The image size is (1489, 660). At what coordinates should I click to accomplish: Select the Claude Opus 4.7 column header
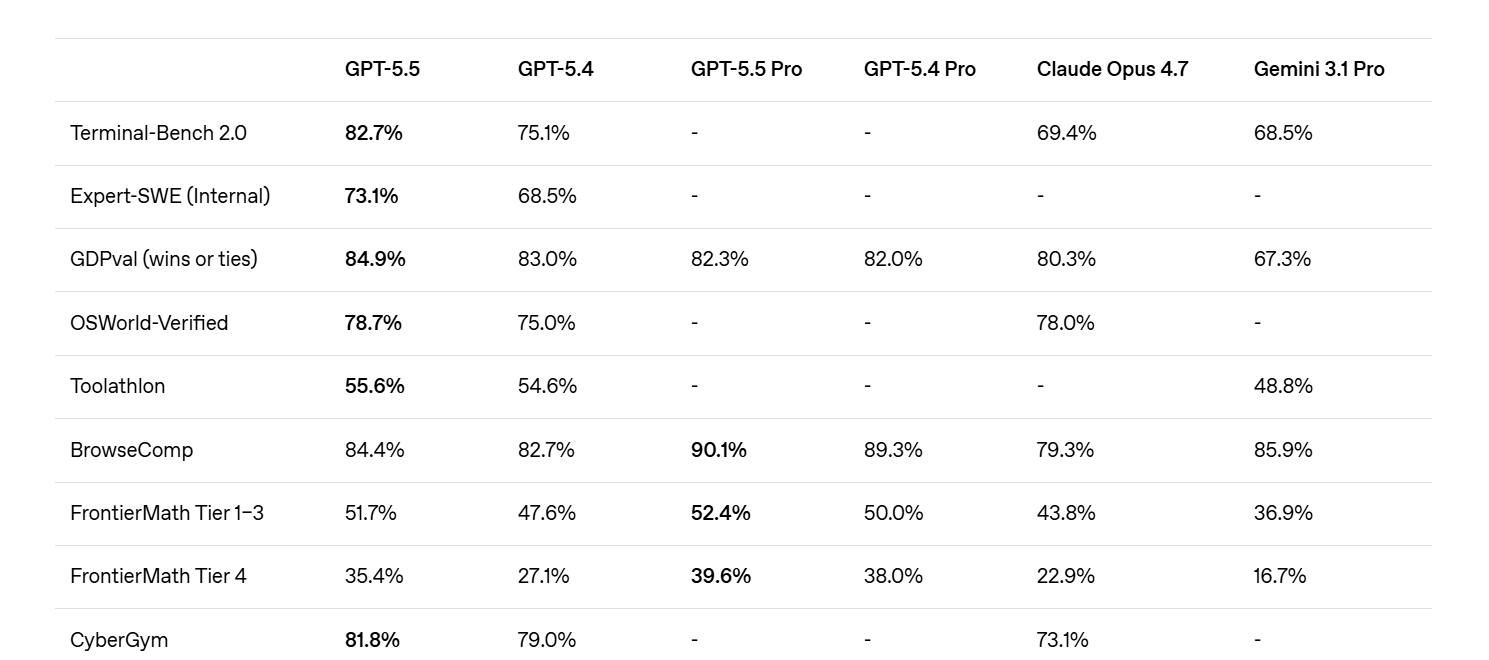[1112, 69]
